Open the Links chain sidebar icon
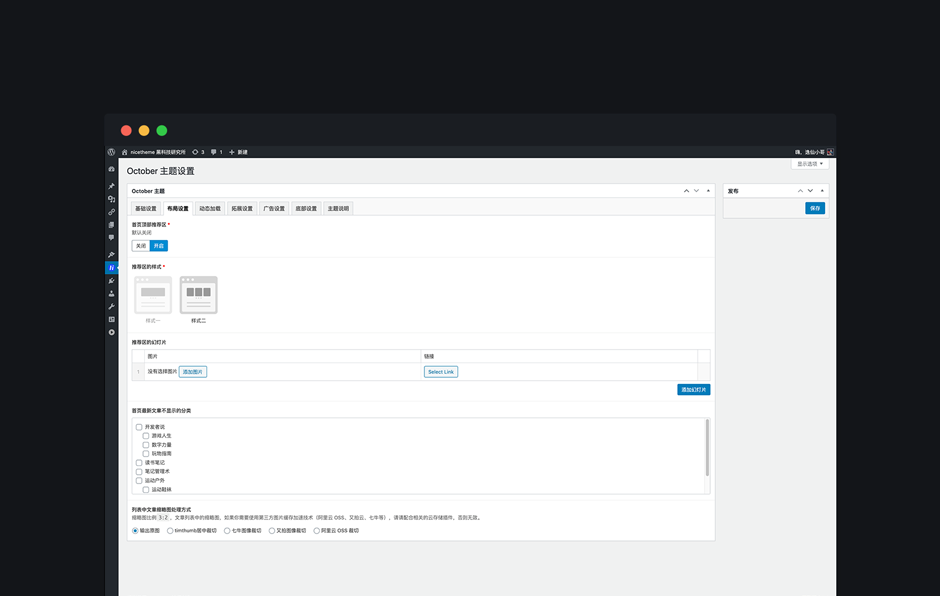940x596 pixels. point(112,212)
